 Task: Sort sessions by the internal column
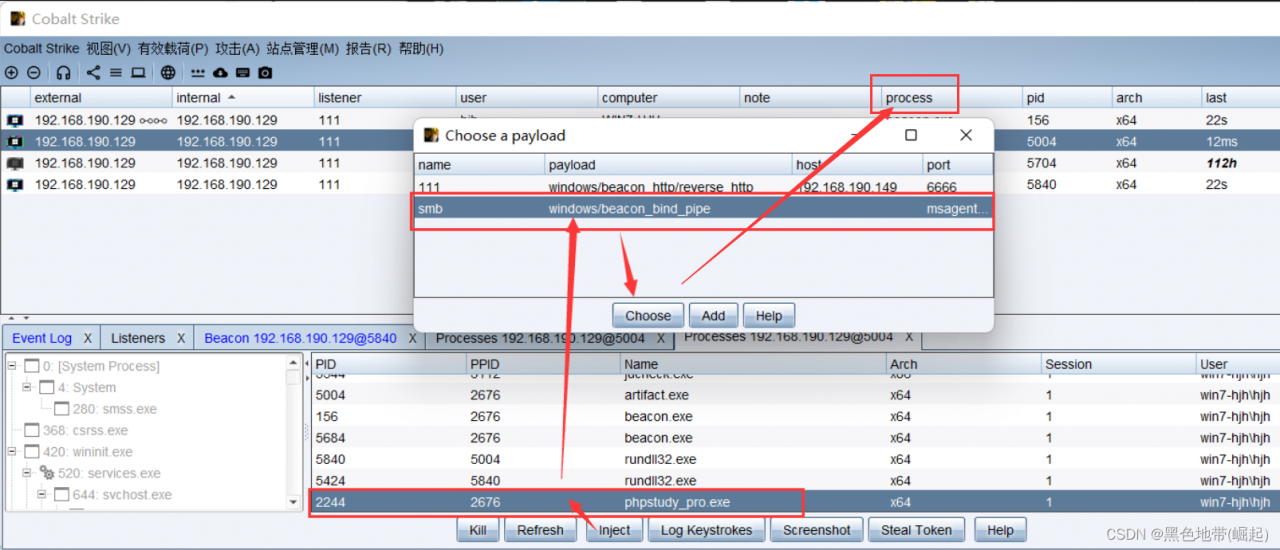tap(242, 98)
